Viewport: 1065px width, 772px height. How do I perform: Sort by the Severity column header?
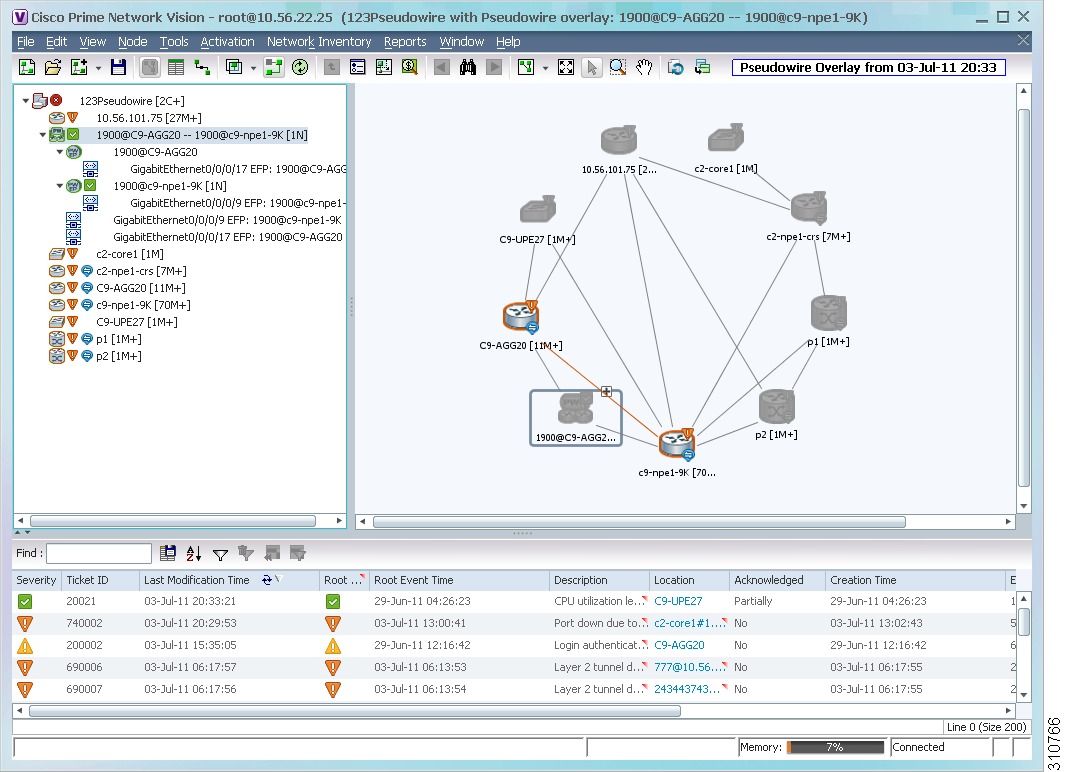tap(36, 580)
